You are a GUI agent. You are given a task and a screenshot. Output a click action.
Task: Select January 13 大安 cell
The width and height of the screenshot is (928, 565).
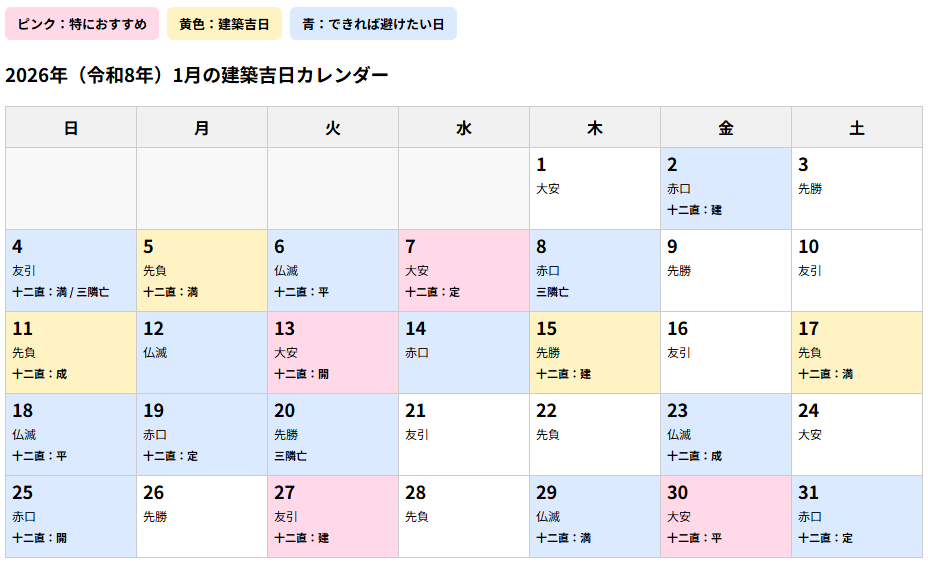333,353
